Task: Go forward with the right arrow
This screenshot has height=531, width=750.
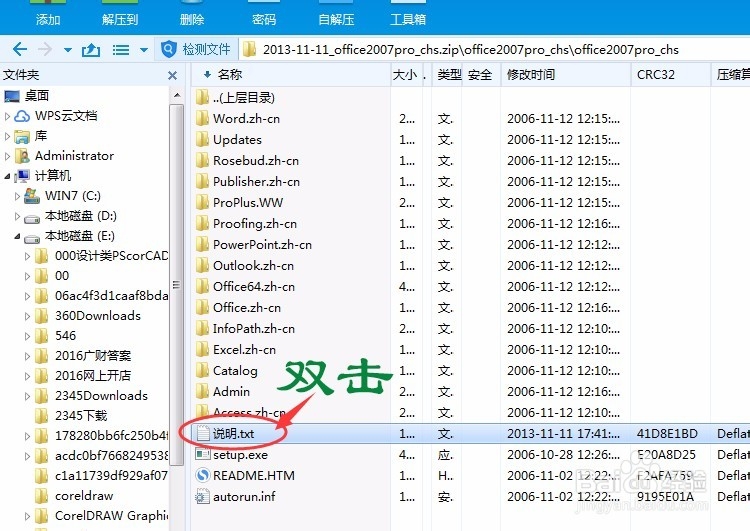Action: (45, 49)
